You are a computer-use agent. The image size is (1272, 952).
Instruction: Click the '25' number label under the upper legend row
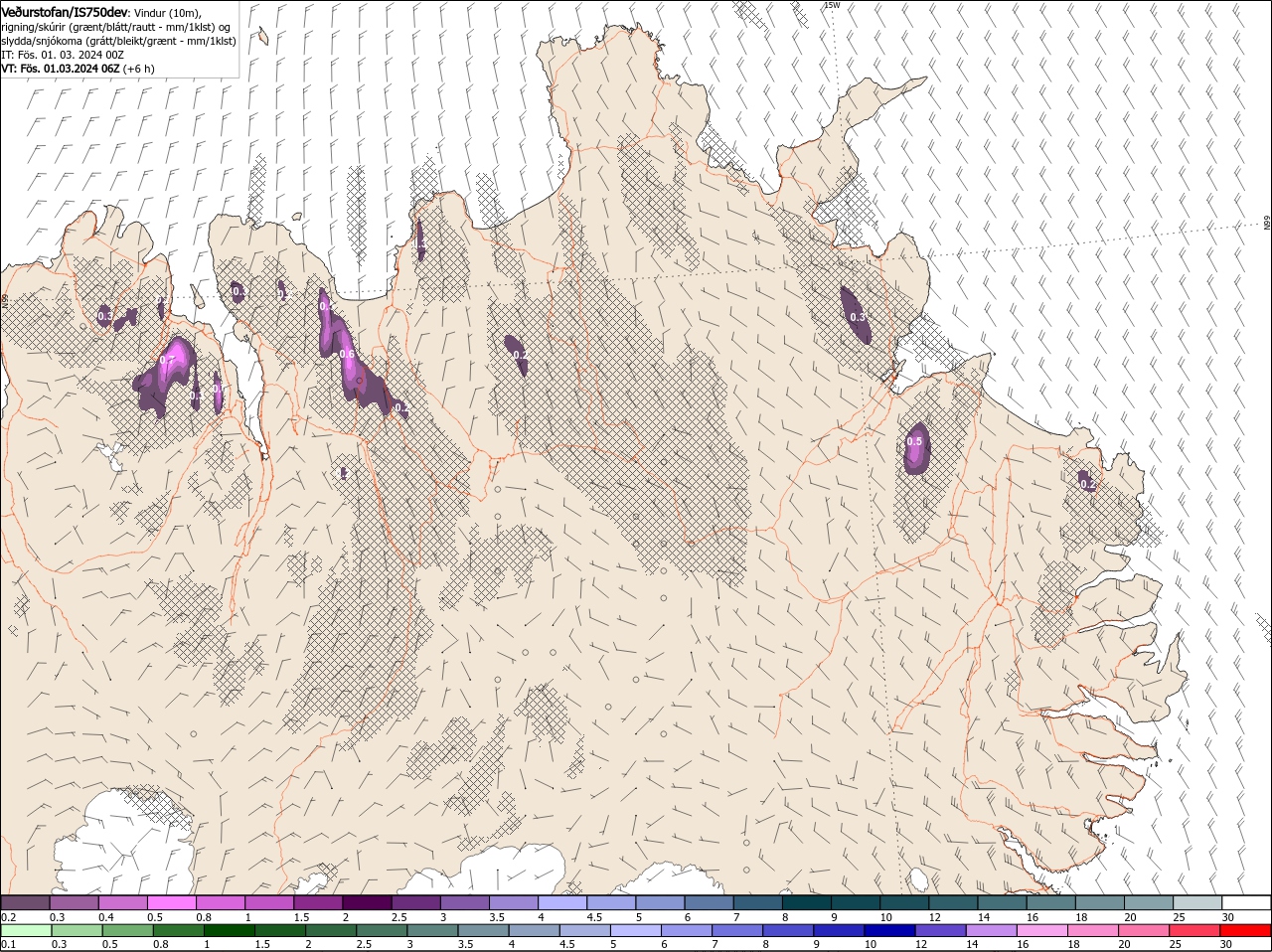[x=1181, y=916]
